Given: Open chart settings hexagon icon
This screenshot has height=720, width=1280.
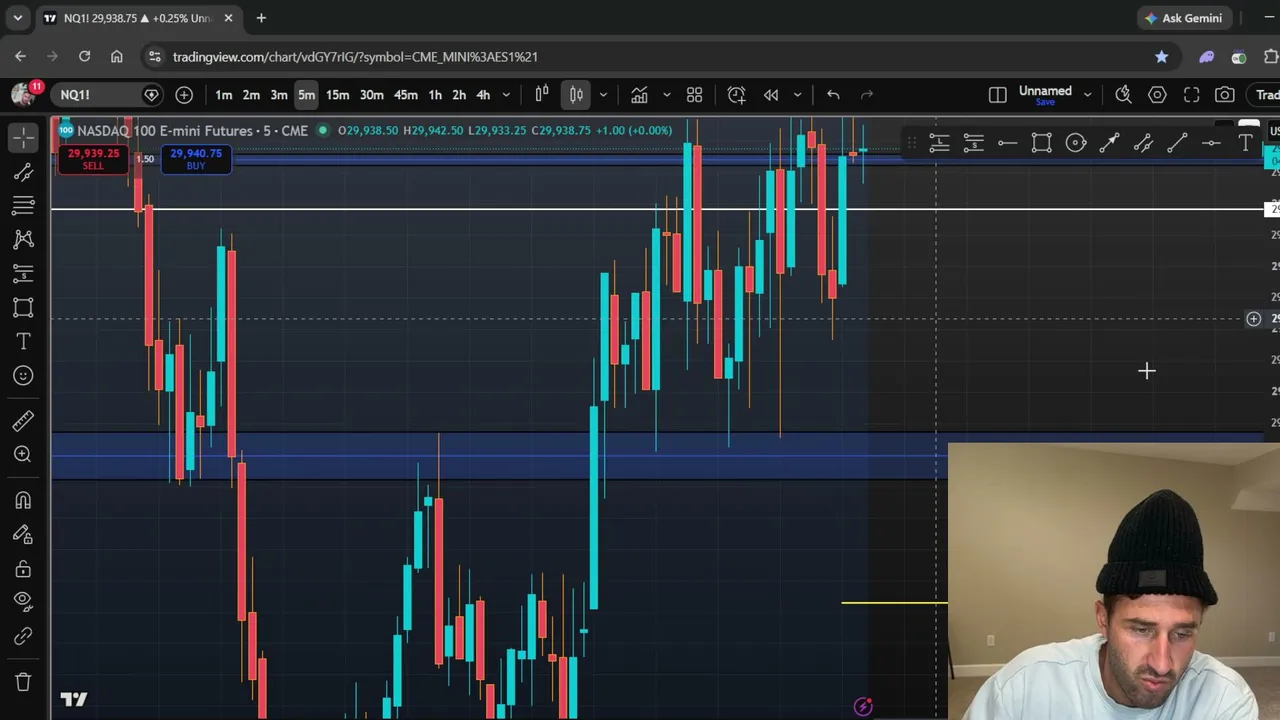Looking at the screenshot, I should (1157, 95).
